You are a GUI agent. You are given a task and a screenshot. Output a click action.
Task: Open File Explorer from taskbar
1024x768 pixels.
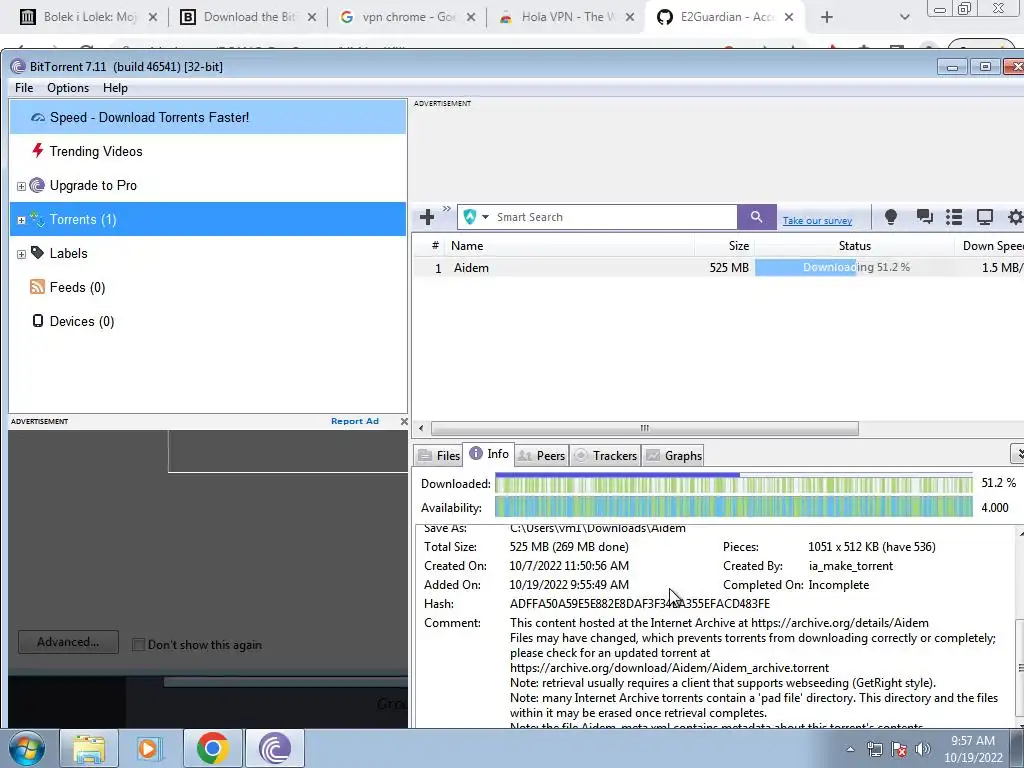click(x=88, y=748)
